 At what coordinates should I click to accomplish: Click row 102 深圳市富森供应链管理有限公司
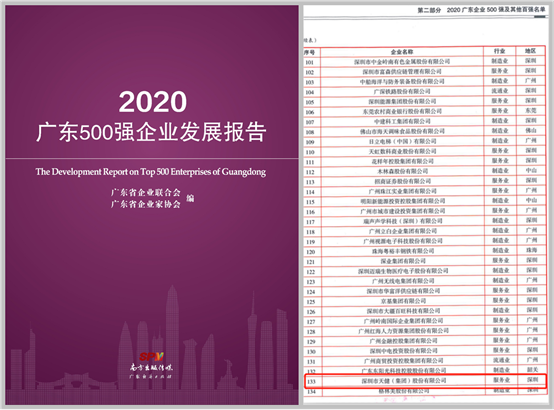pos(402,71)
